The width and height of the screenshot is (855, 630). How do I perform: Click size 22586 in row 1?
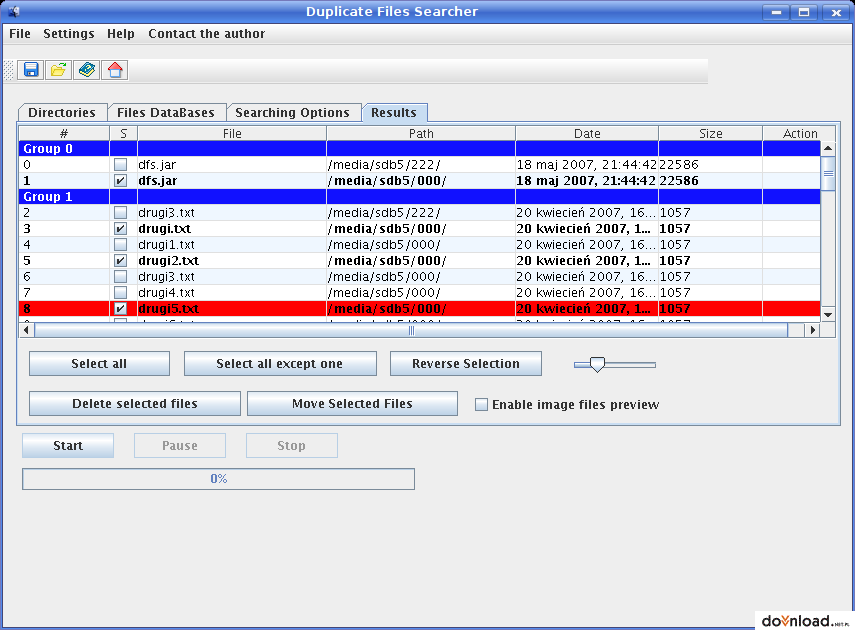[679, 181]
